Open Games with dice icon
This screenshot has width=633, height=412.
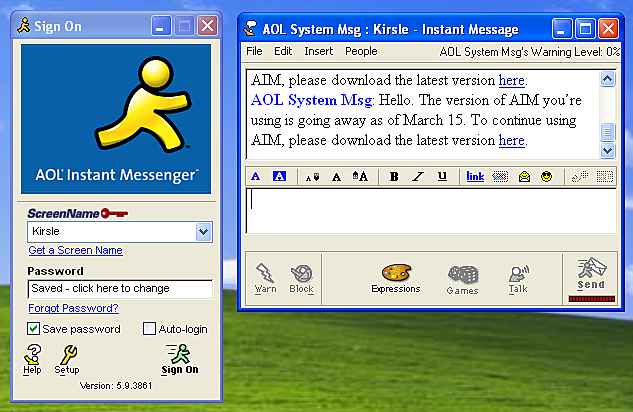pyautogui.click(x=463, y=280)
